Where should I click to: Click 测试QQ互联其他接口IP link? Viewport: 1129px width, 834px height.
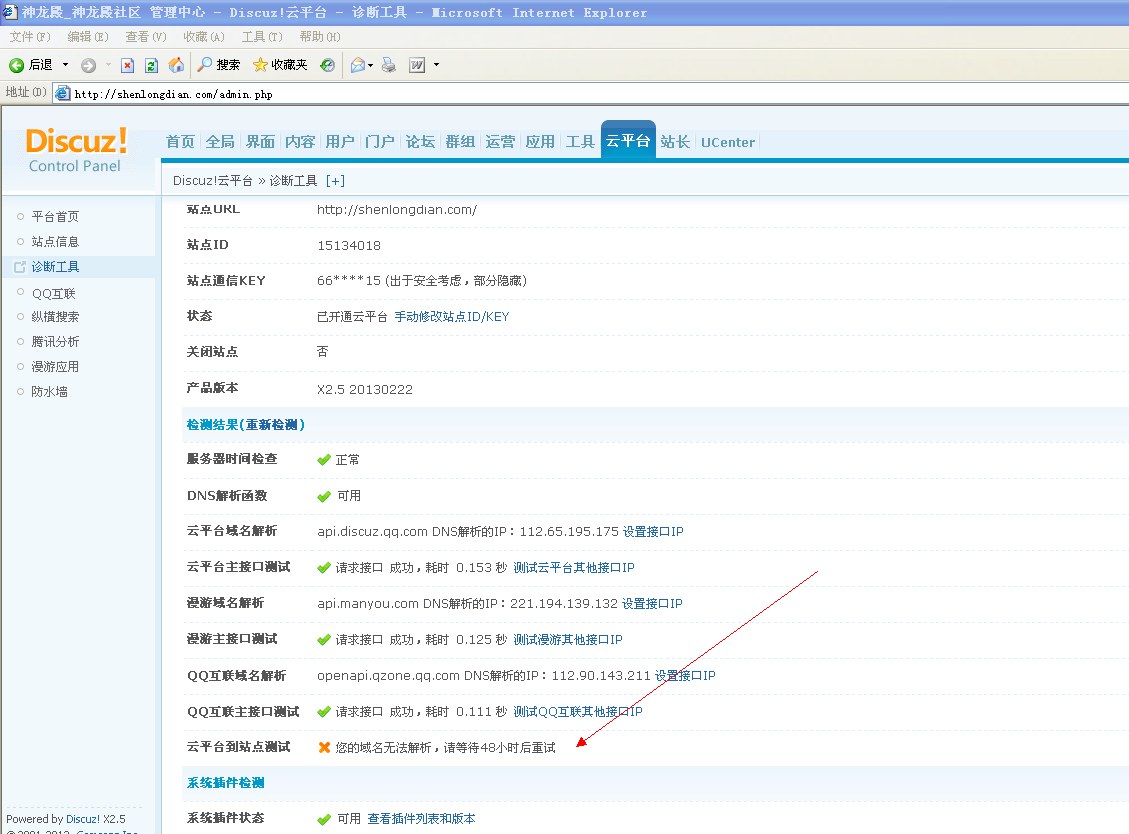point(577,712)
